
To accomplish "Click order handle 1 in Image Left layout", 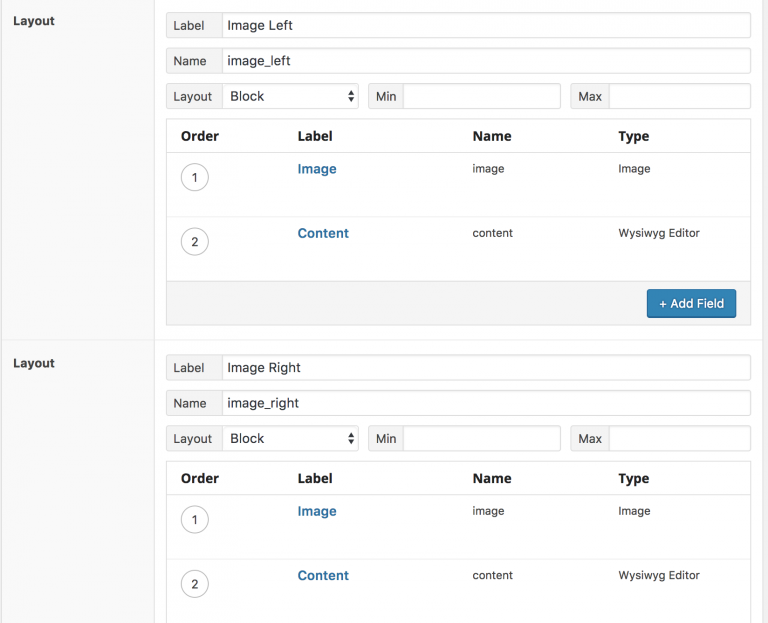I will pyautogui.click(x=194, y=178).
